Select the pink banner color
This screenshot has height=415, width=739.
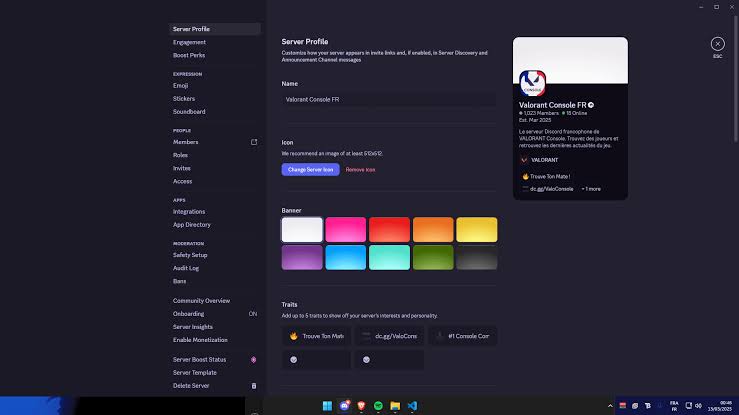click(x=345, y=229)
